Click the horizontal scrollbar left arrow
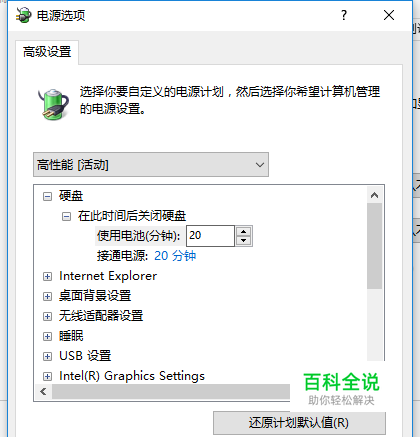Image resolution: width=420 pixels, height=437 pixels. click(x=43, y=391)
